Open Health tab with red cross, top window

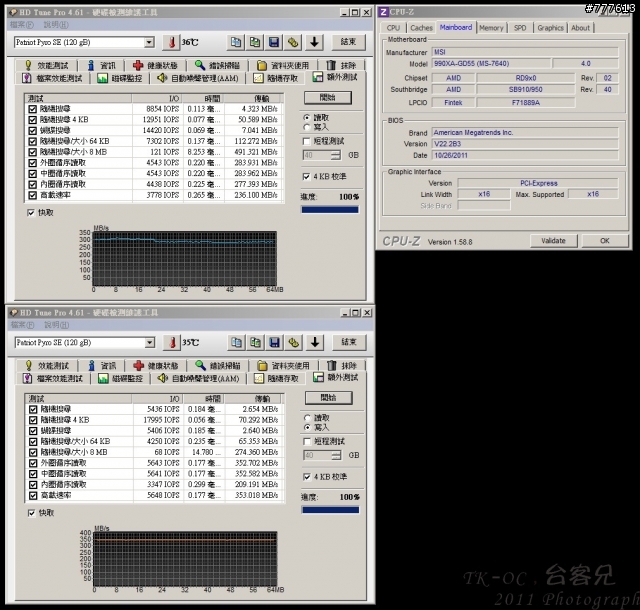point(155,65)
